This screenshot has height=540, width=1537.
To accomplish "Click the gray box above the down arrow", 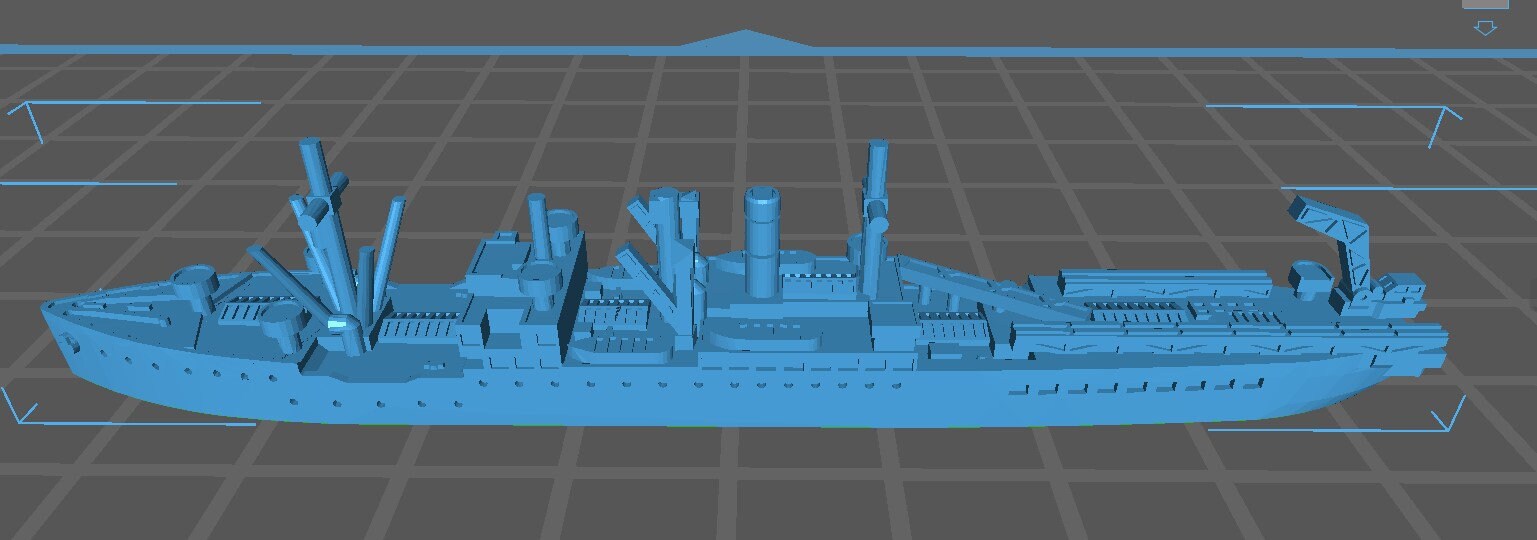I will click(x=1485, y=4).
